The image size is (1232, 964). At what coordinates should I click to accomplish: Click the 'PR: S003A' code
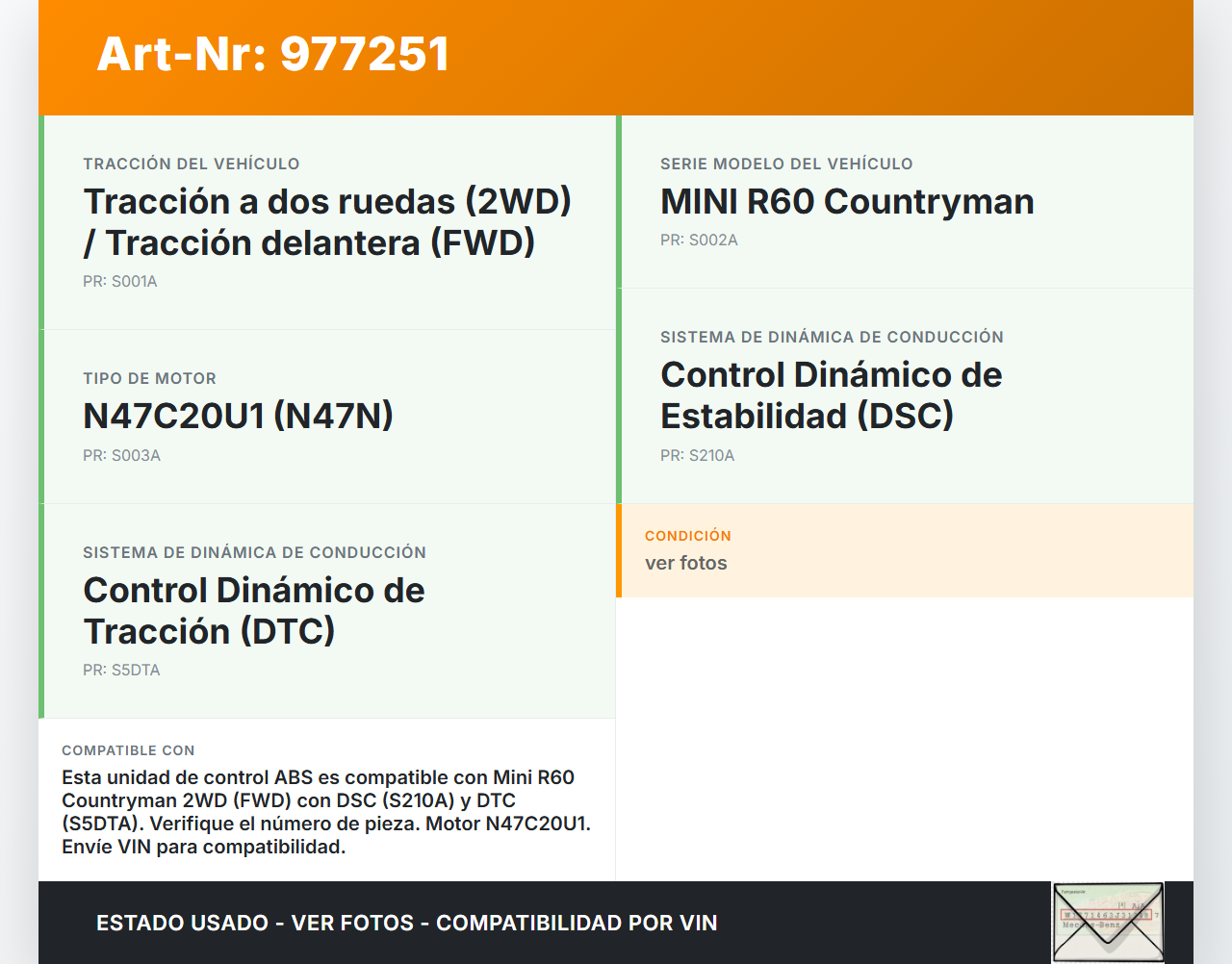(x=121, y=456)
